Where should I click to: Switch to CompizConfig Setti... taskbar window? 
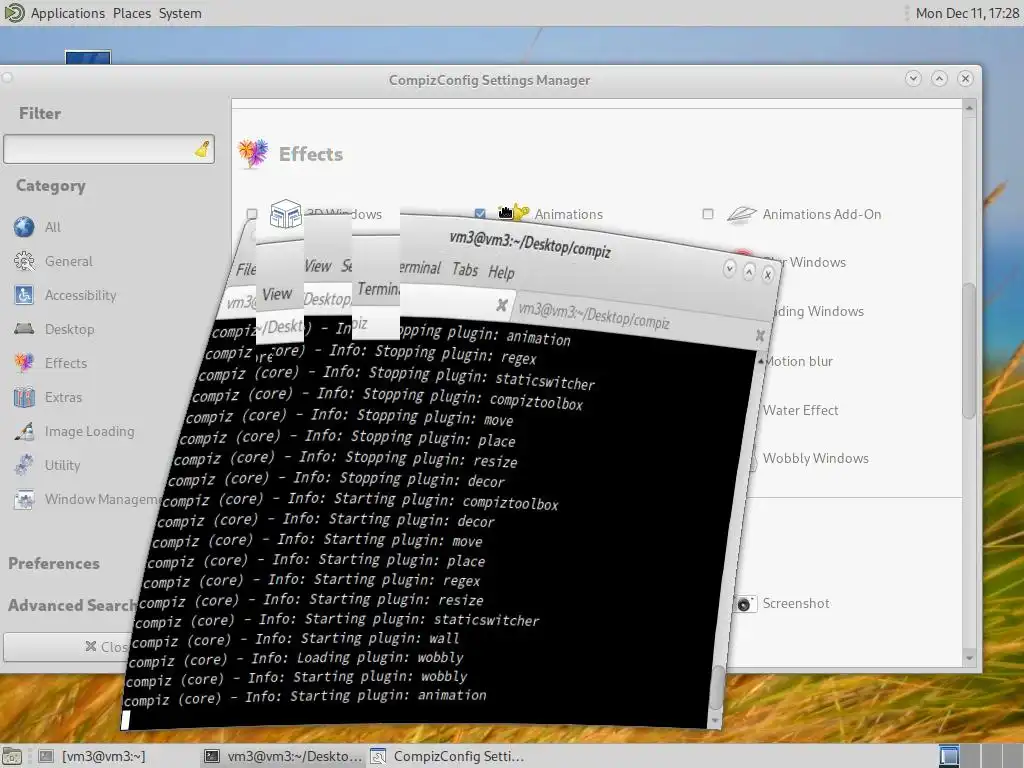coord(447,756)
